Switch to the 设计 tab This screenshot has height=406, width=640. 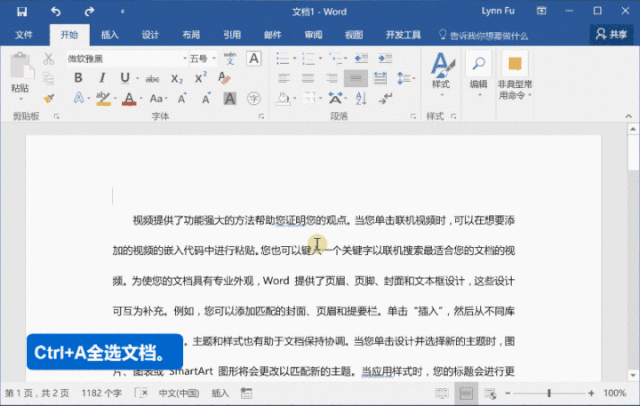tap(150, 35)
